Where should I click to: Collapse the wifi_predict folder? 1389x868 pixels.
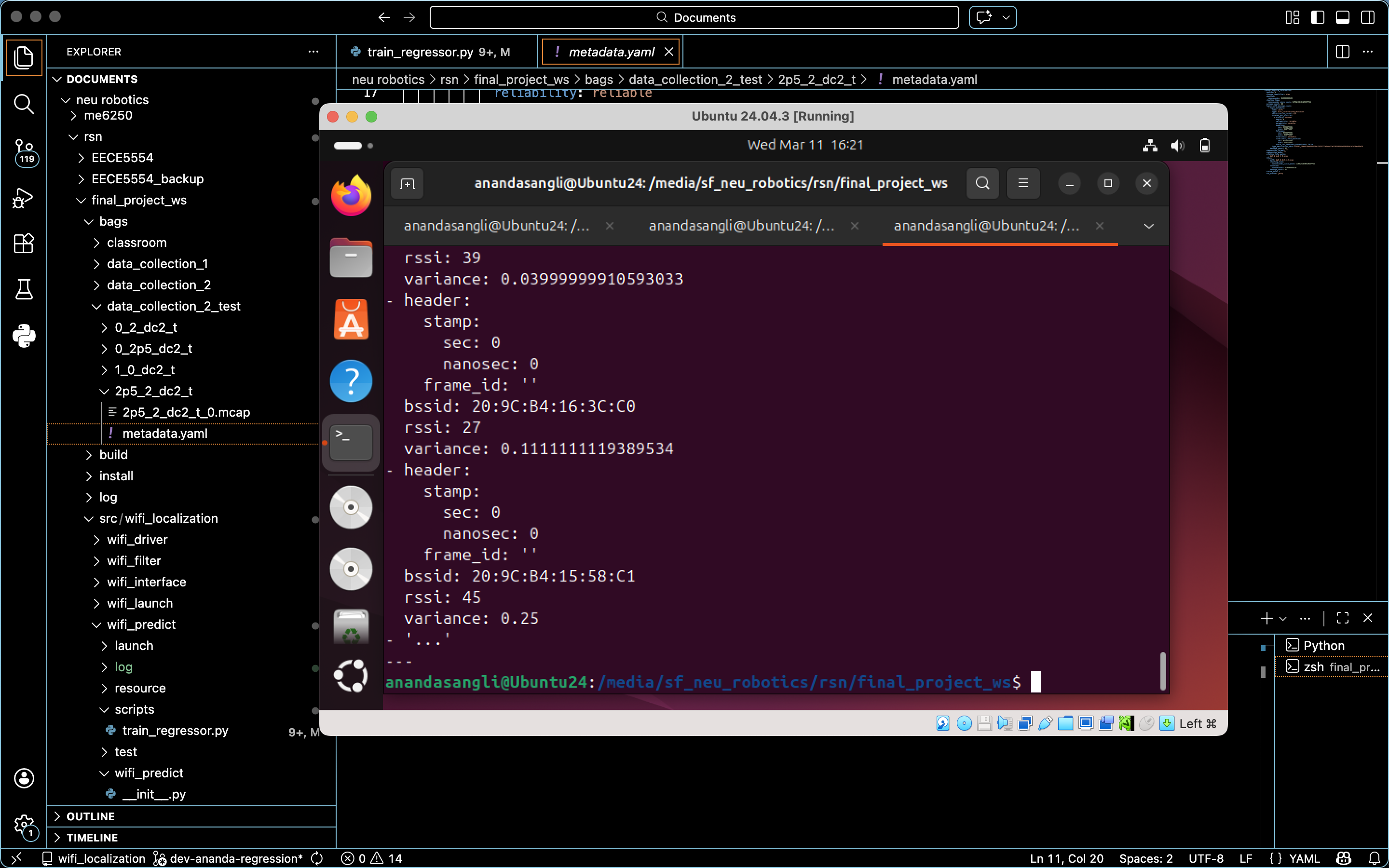pos(141,624)
